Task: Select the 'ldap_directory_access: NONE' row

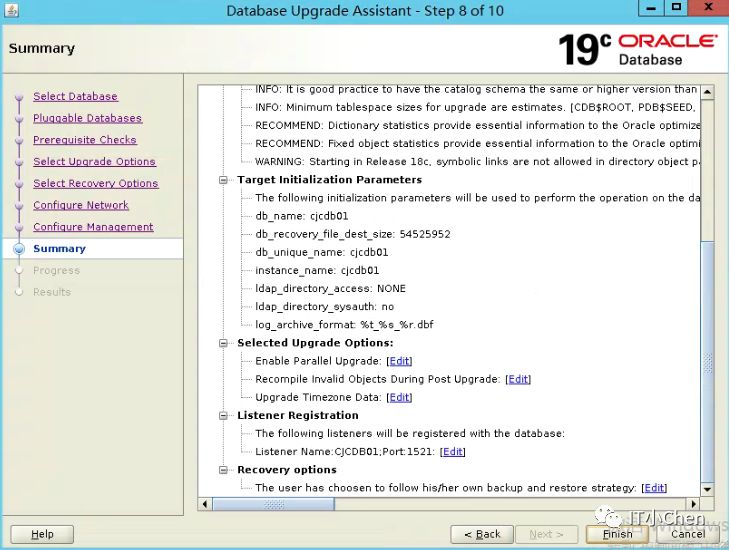Action: pos(330,289)
